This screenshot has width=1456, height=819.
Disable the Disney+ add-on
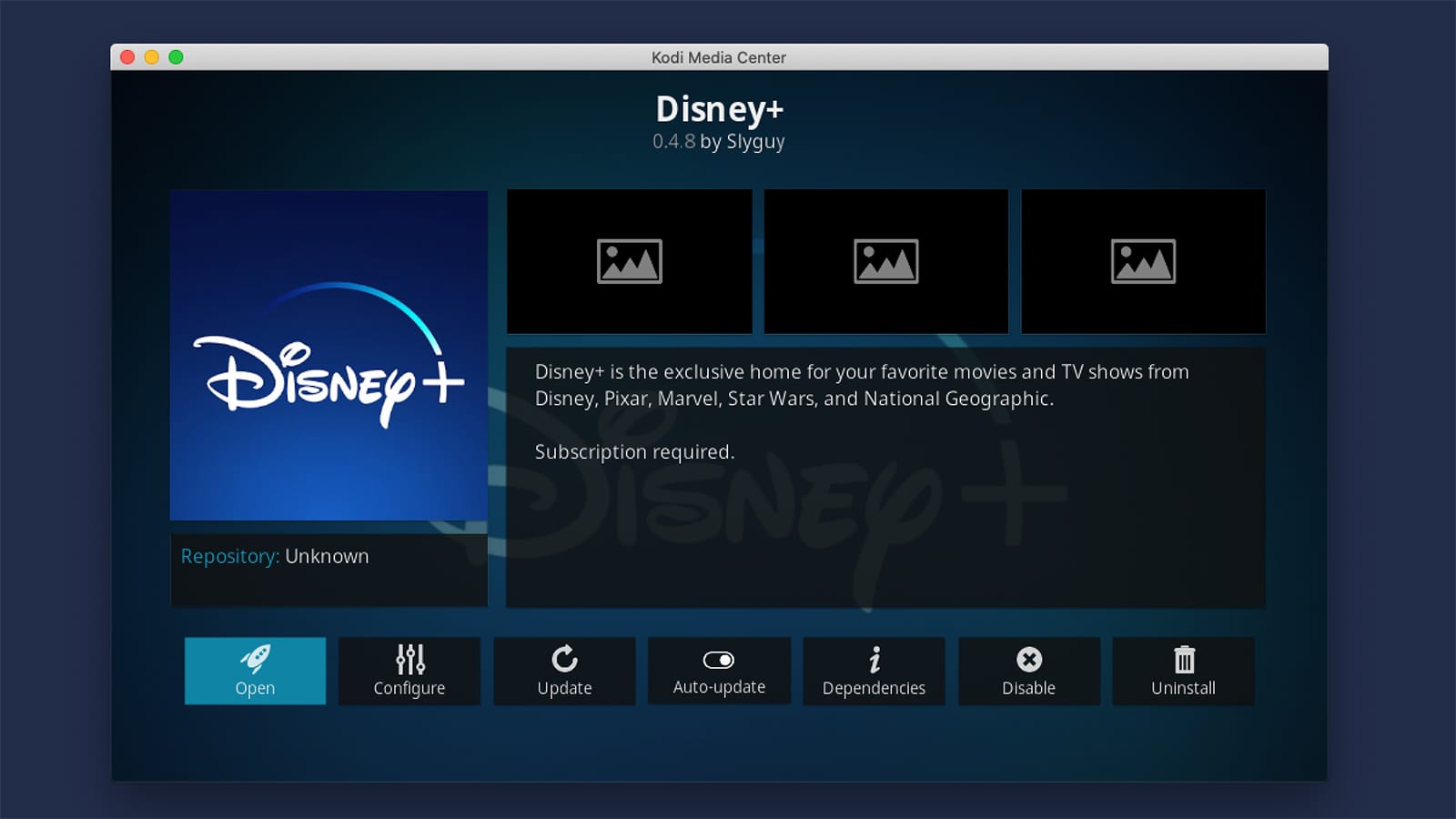[1028, 671]
